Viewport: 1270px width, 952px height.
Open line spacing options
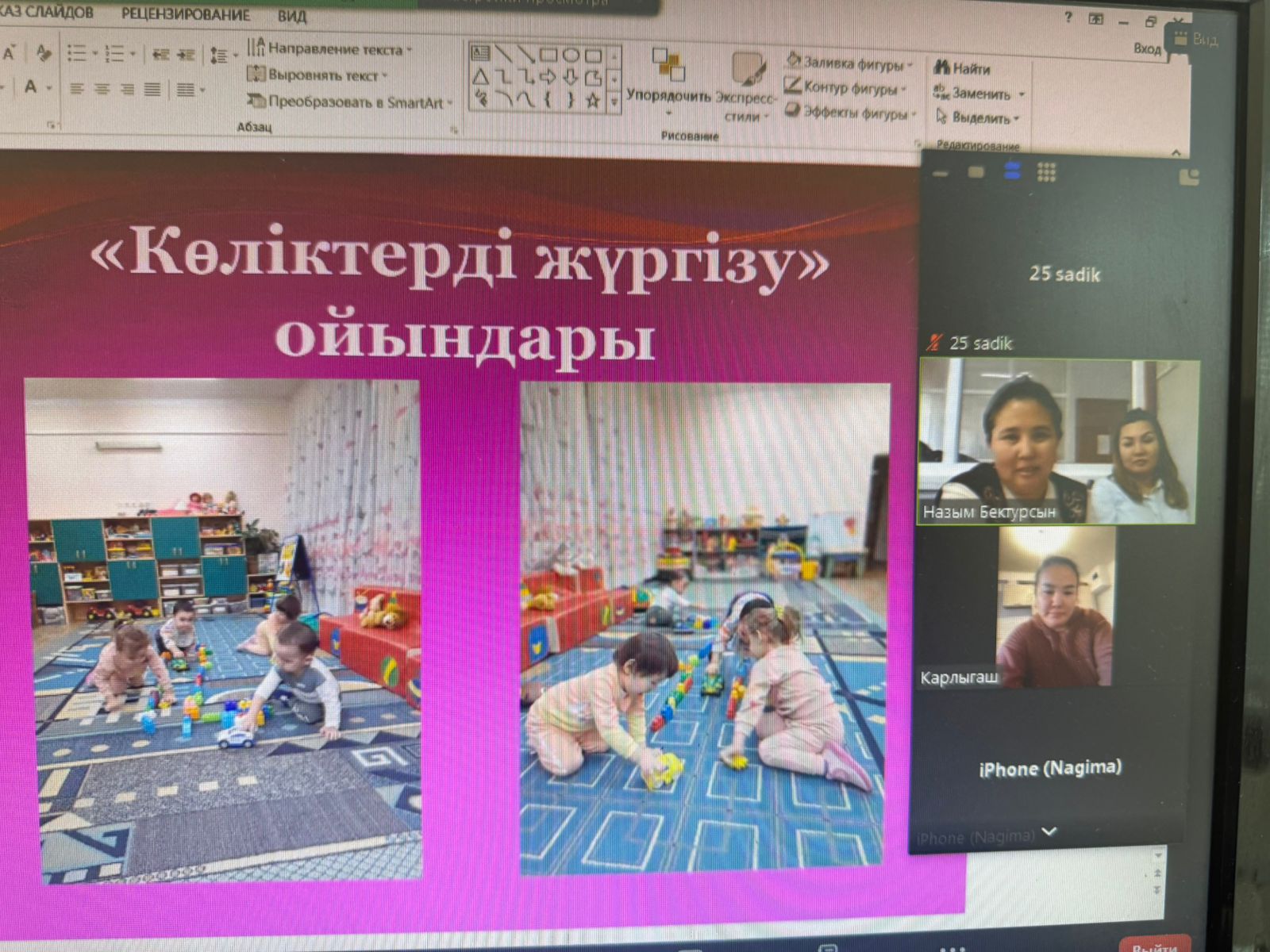pos(222,56)
